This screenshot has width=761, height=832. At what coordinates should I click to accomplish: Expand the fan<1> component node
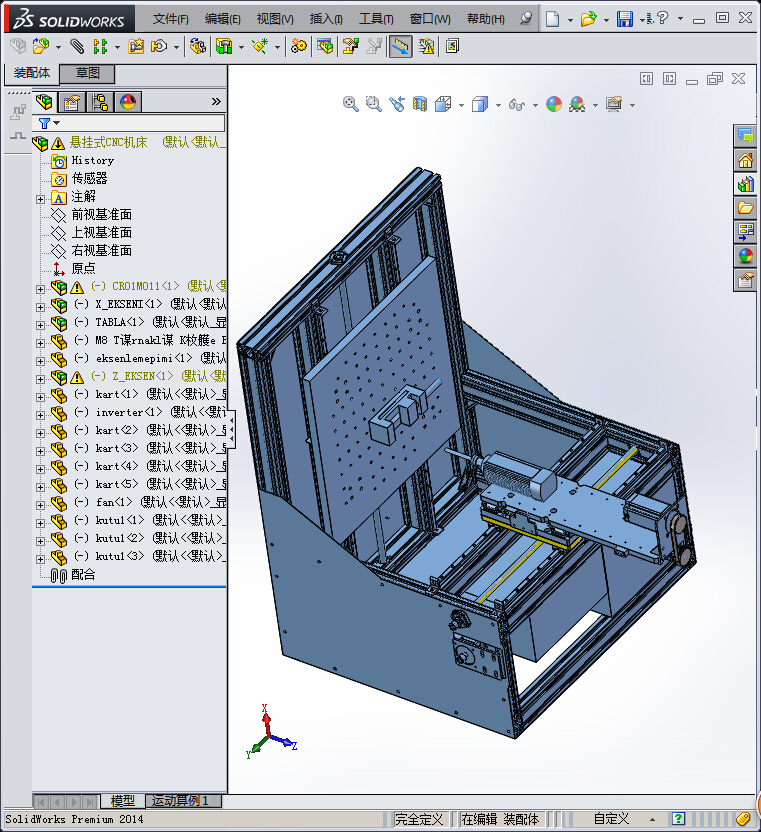point(40,505)
